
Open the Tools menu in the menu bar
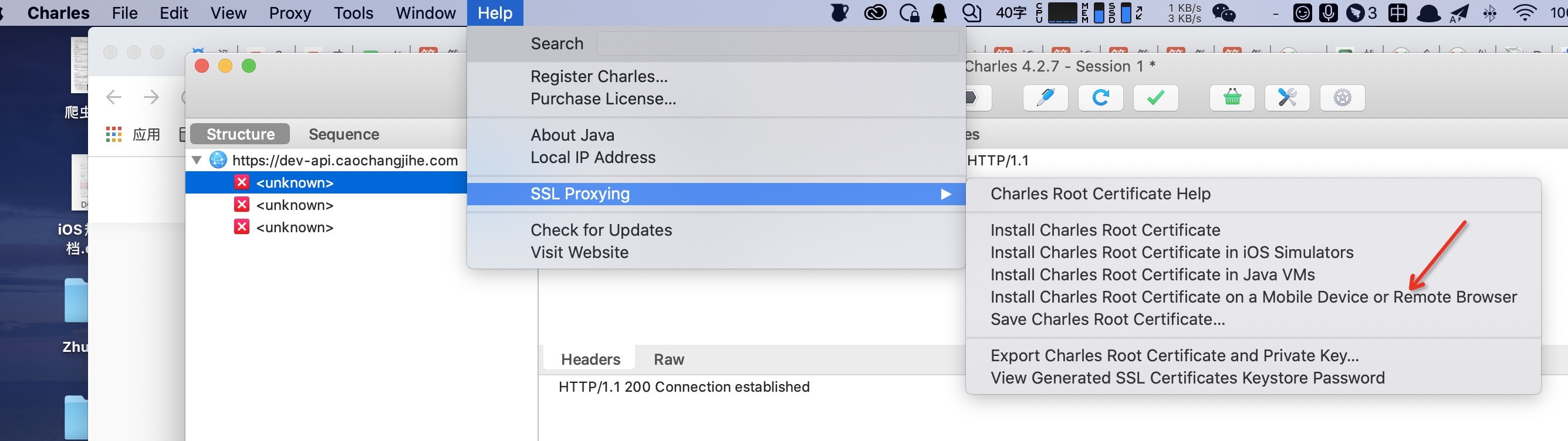pyautogui.click(x=353, y=13)
